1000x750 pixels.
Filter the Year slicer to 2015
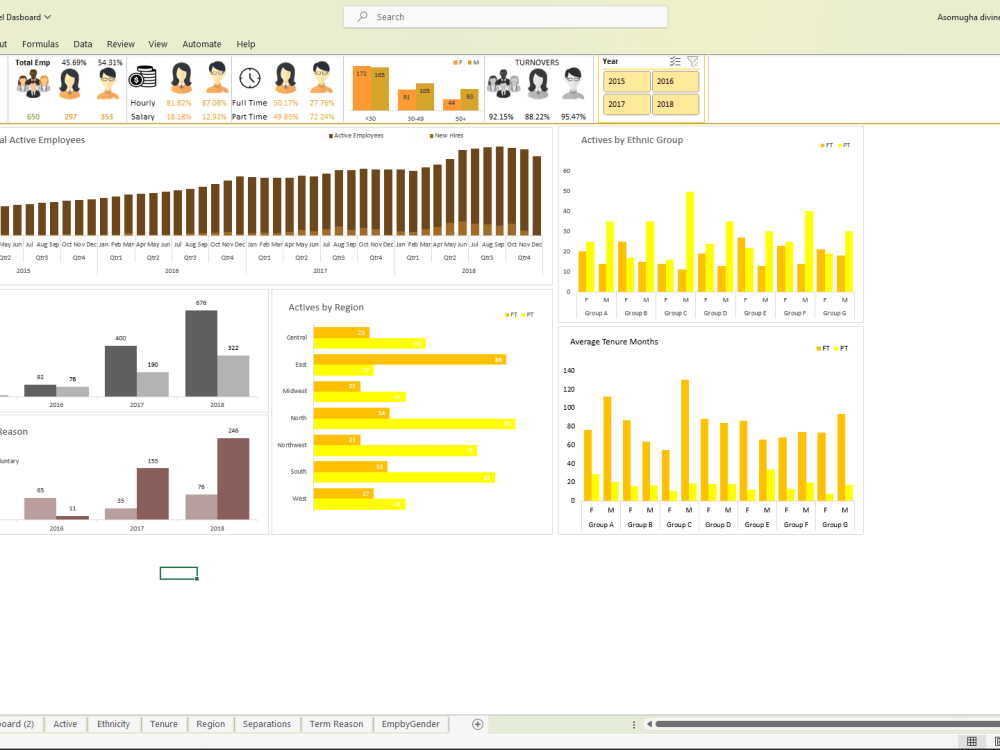(x=627, y=82)
